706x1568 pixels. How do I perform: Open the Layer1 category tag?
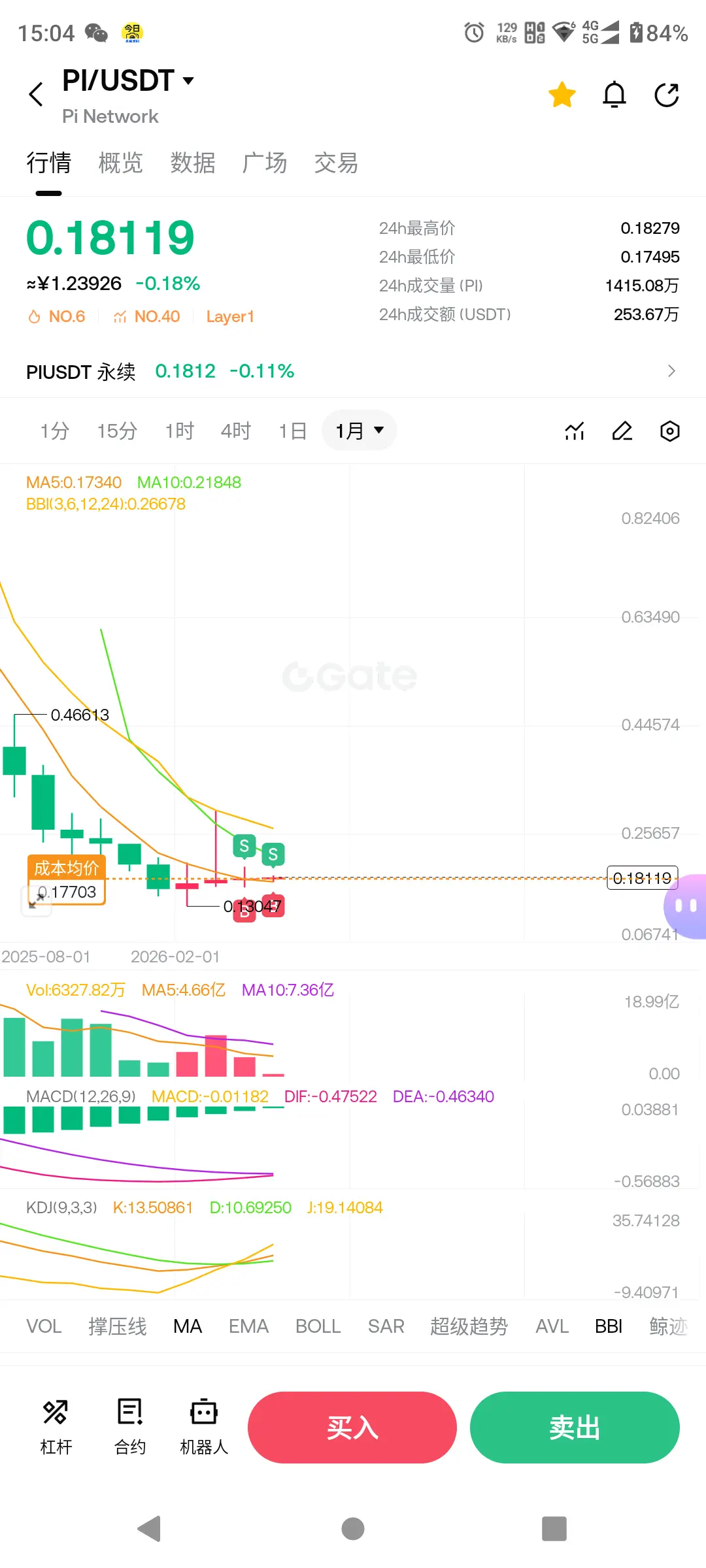[230, 316]
